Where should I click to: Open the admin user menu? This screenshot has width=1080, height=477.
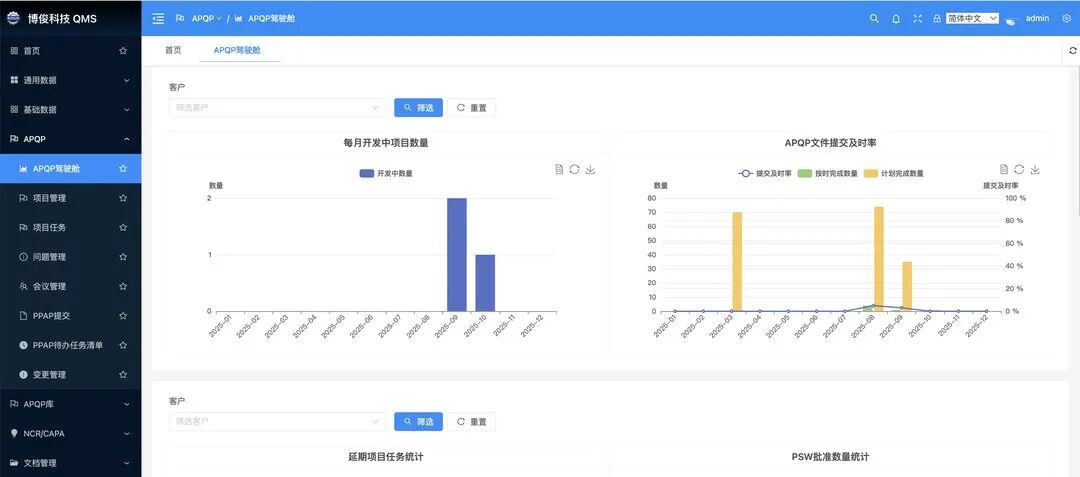point(1037,19)
